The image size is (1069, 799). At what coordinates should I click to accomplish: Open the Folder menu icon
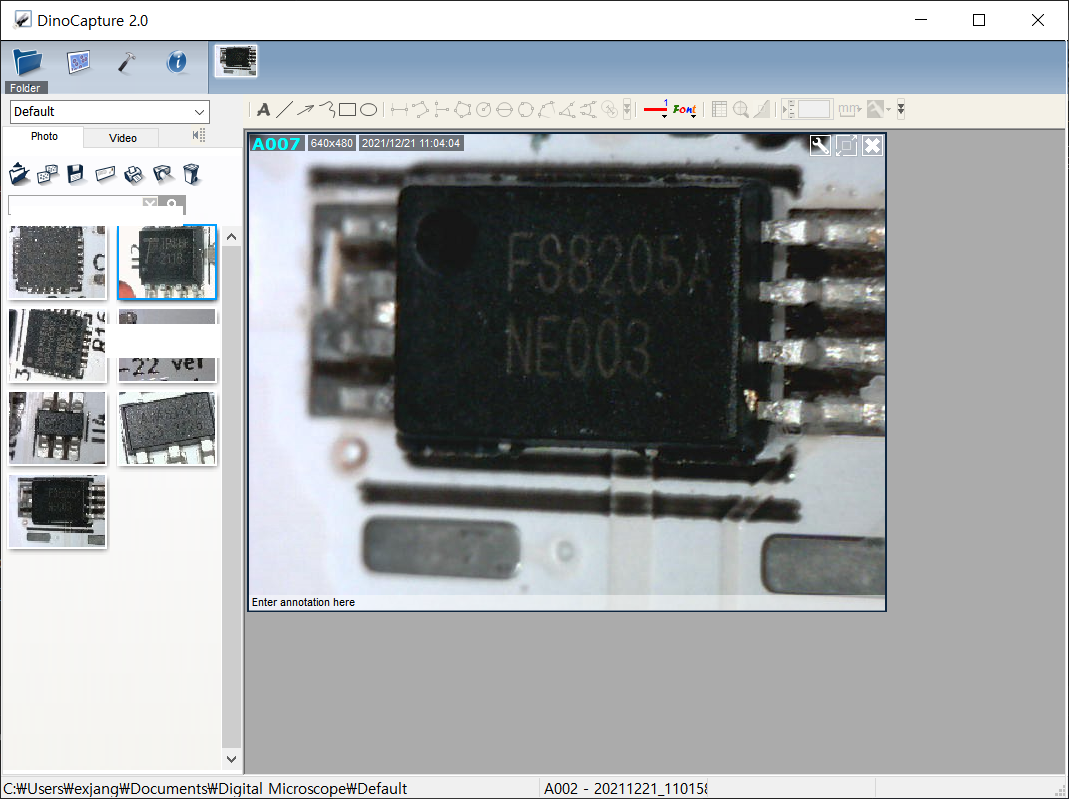(x=27, y=63)
